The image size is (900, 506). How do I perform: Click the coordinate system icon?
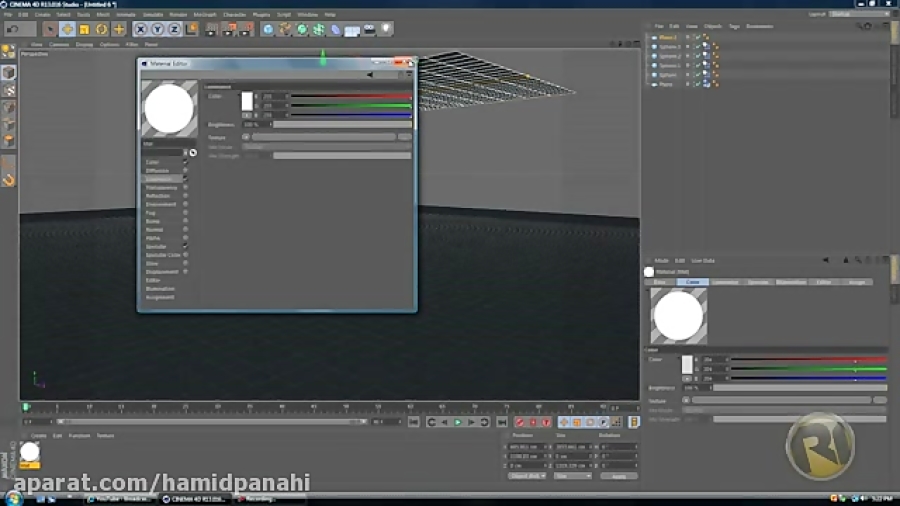[191, 29]
